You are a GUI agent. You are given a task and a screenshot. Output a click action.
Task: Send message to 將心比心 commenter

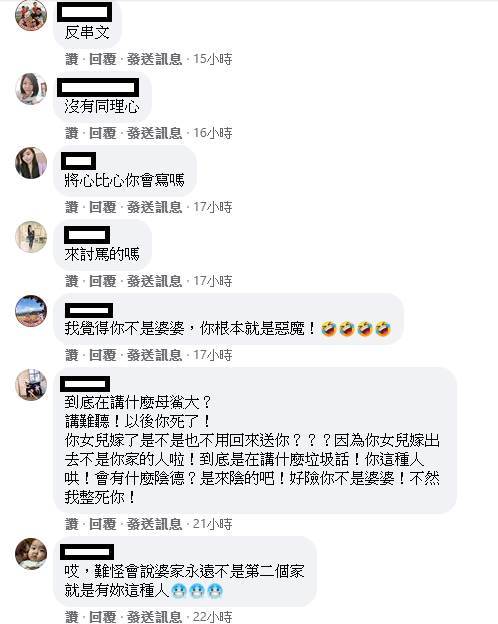(154, 207)
